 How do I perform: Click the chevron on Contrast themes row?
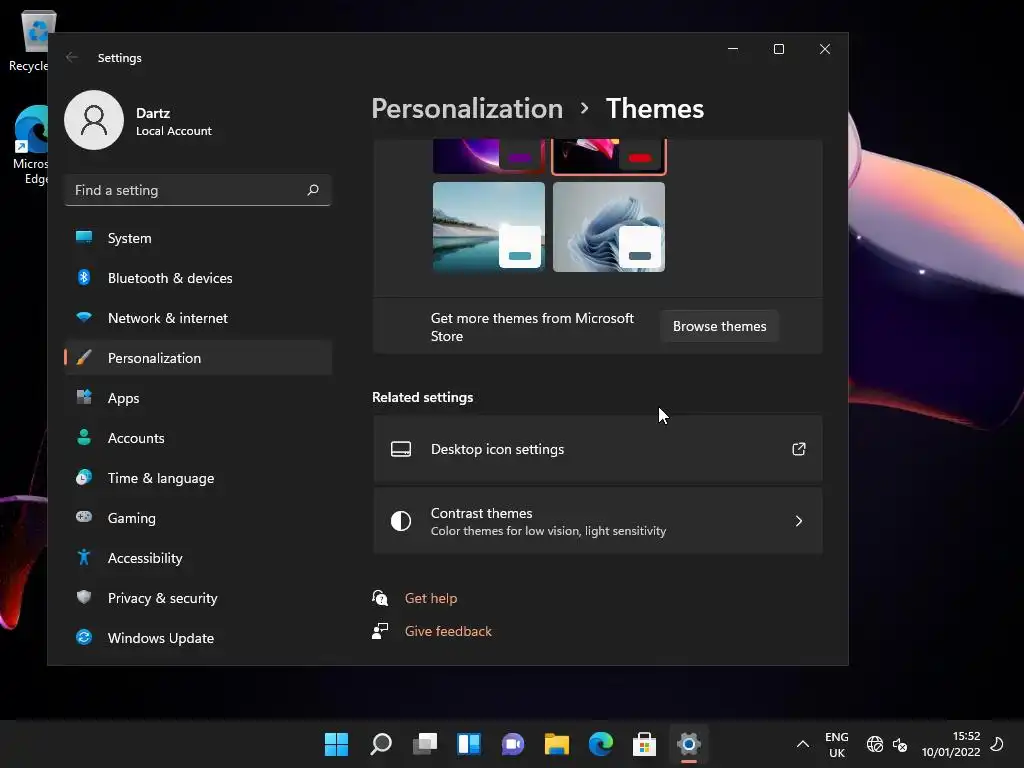[799, 521]
